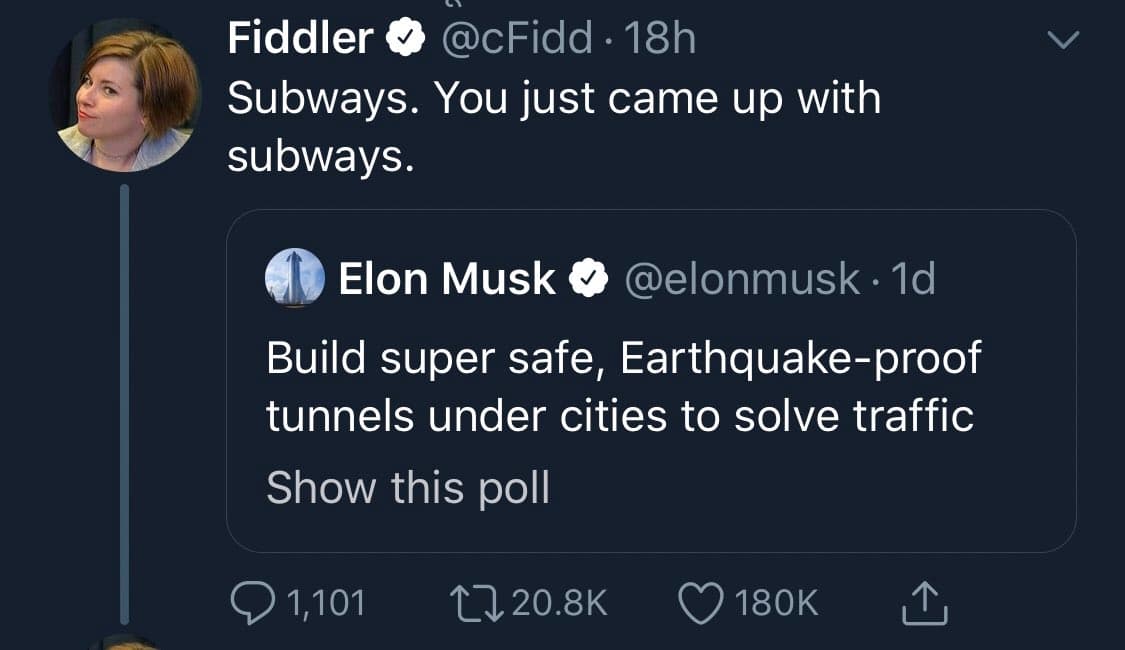The width and height of the screenshot is (1125, 650).
Task: Open the @elonmusk handle
Action: click(742, 279)
